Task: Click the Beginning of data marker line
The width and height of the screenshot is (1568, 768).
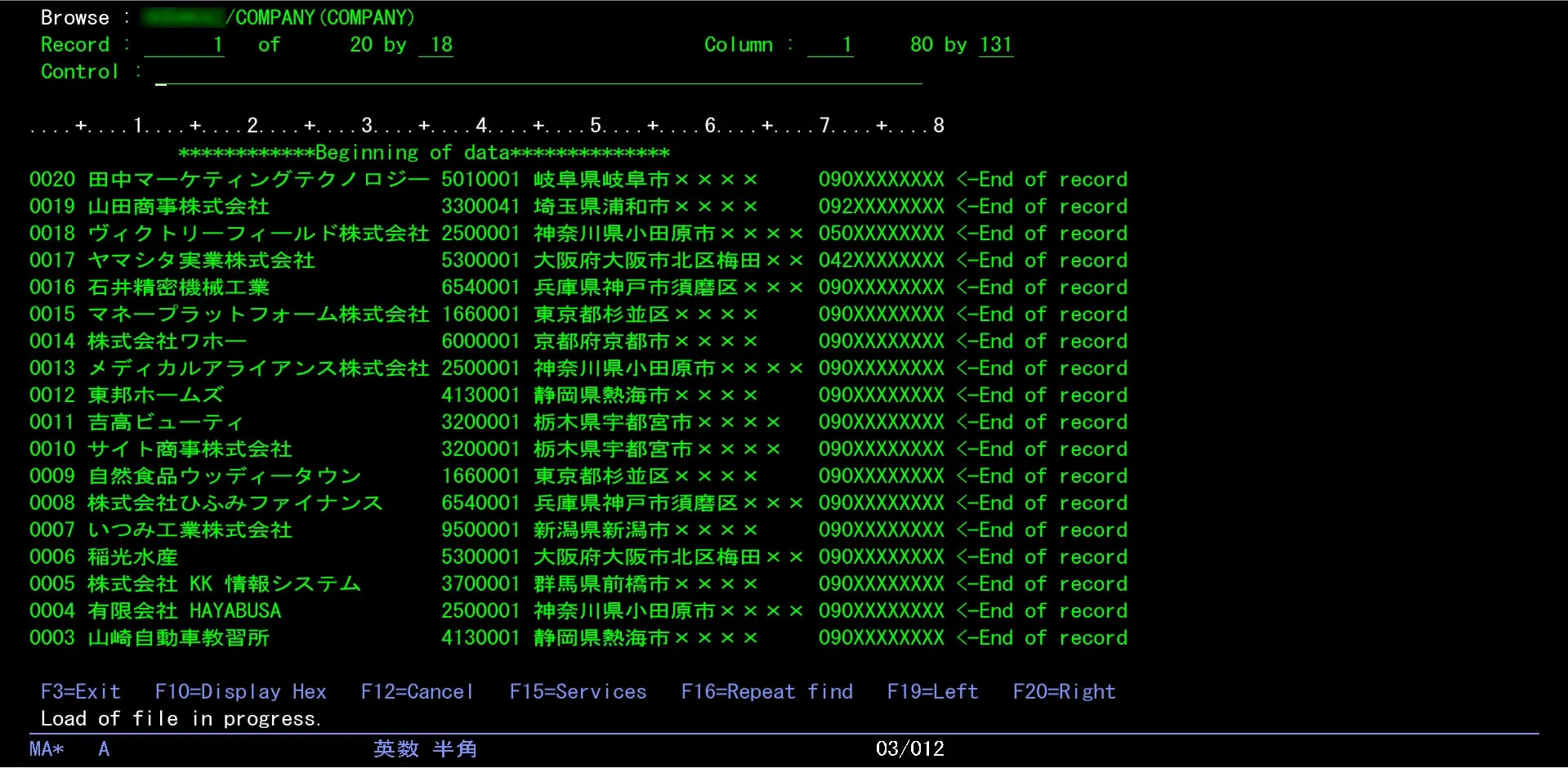Action: (424, 153)
